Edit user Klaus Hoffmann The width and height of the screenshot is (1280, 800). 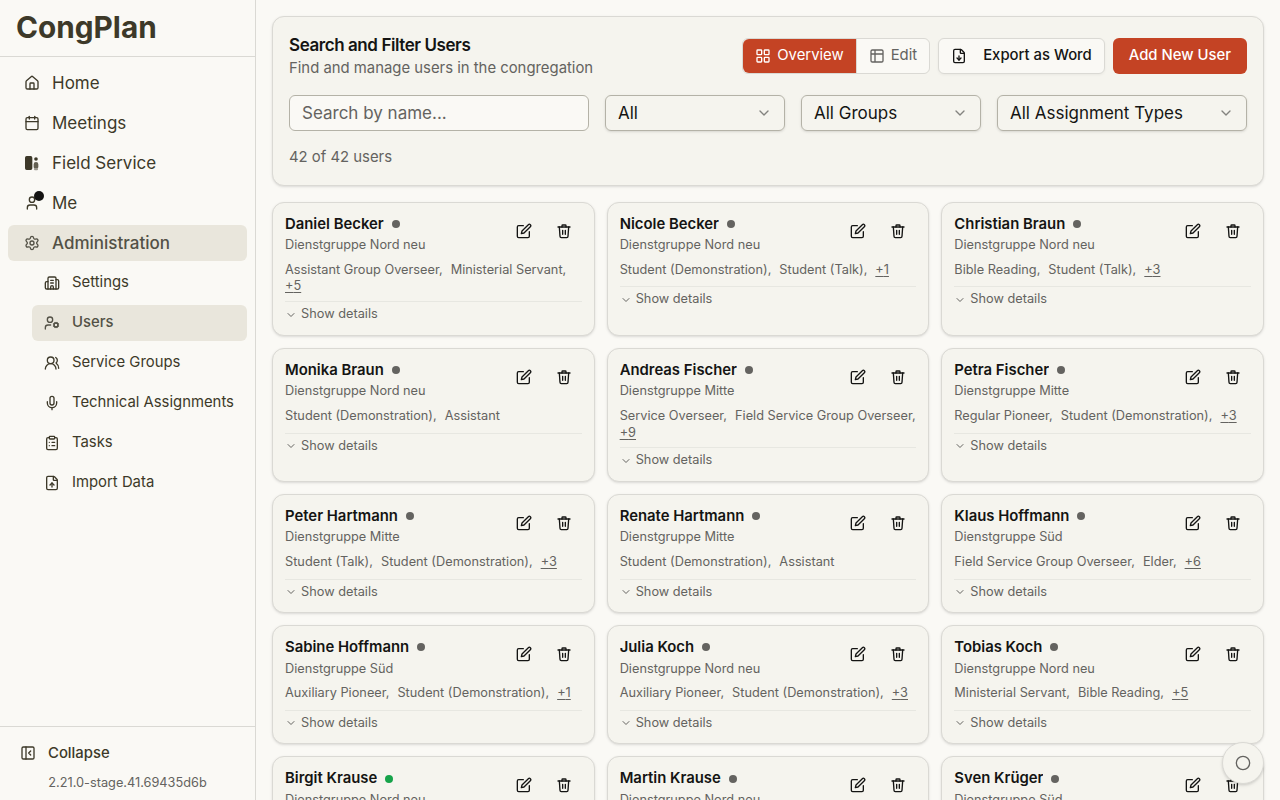[1193, 523]
